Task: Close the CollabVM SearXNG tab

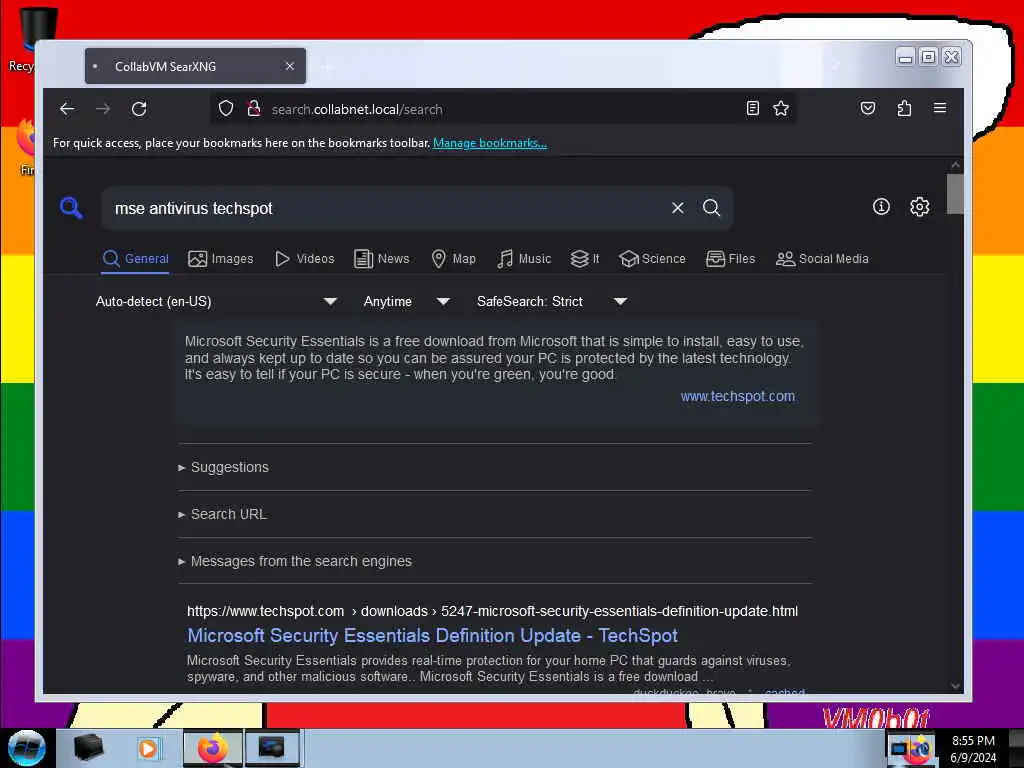Action: click(x=290, y=66)
